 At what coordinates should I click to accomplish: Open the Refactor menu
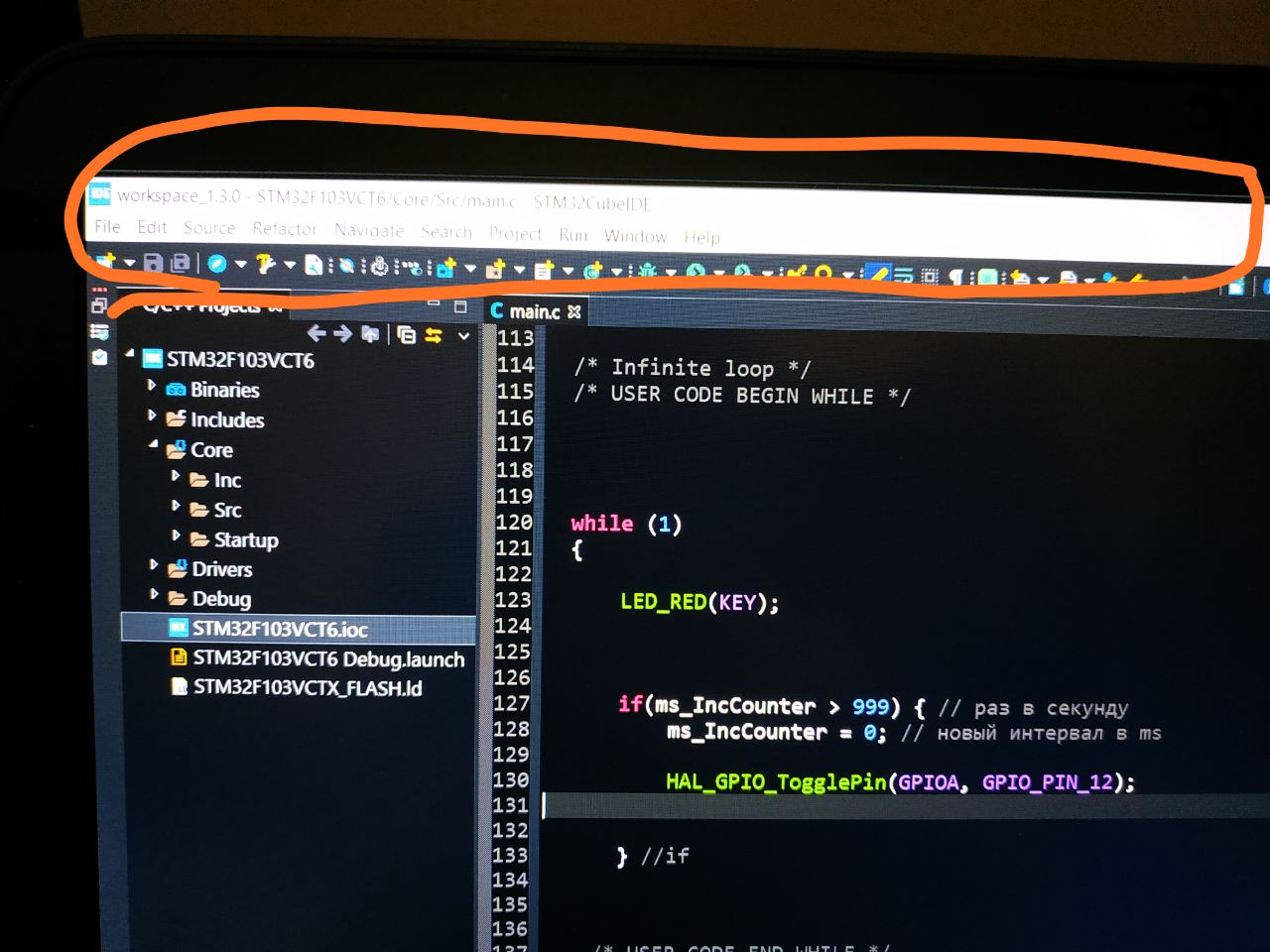(285, 229)
